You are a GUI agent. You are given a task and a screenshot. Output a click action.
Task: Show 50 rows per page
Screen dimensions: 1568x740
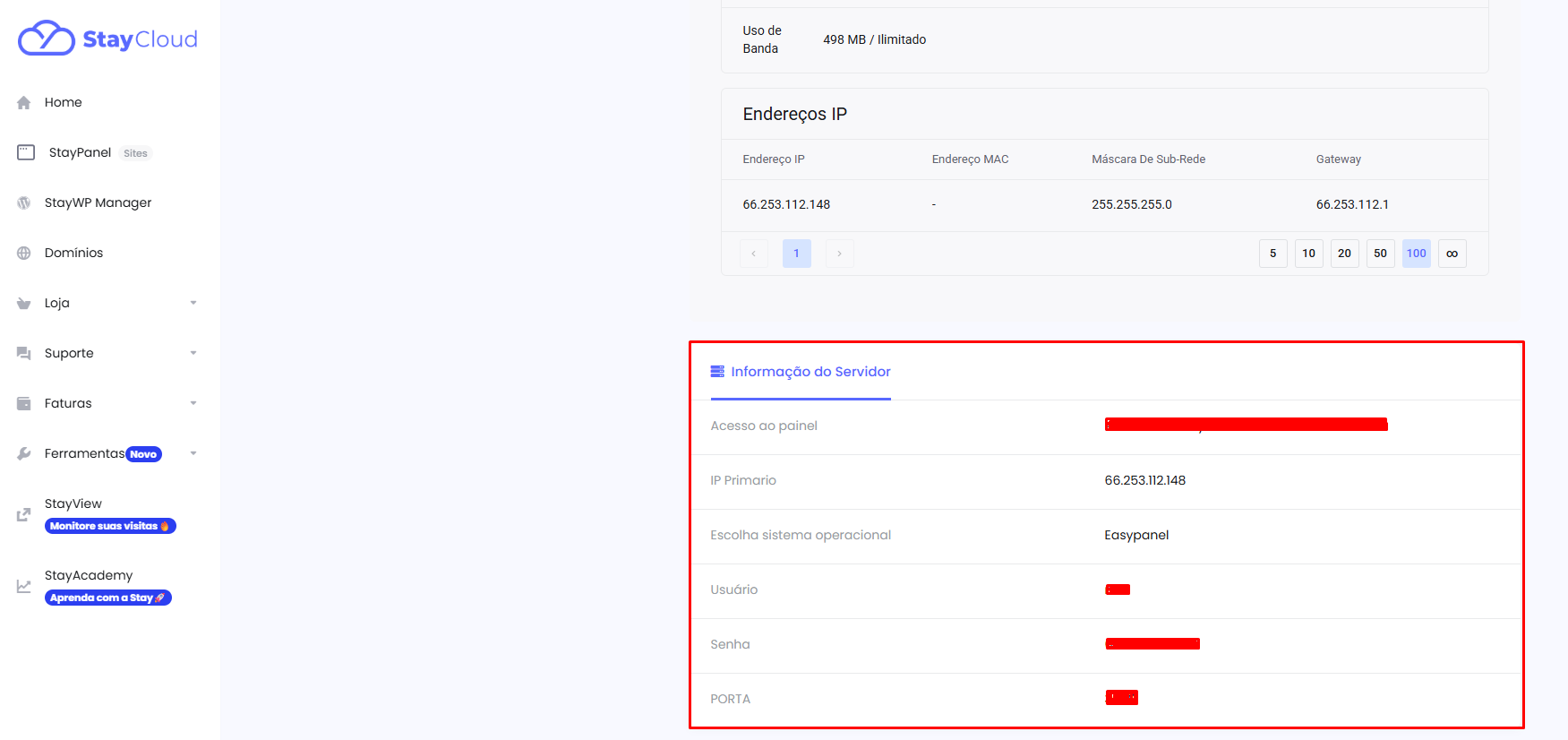1381,254
